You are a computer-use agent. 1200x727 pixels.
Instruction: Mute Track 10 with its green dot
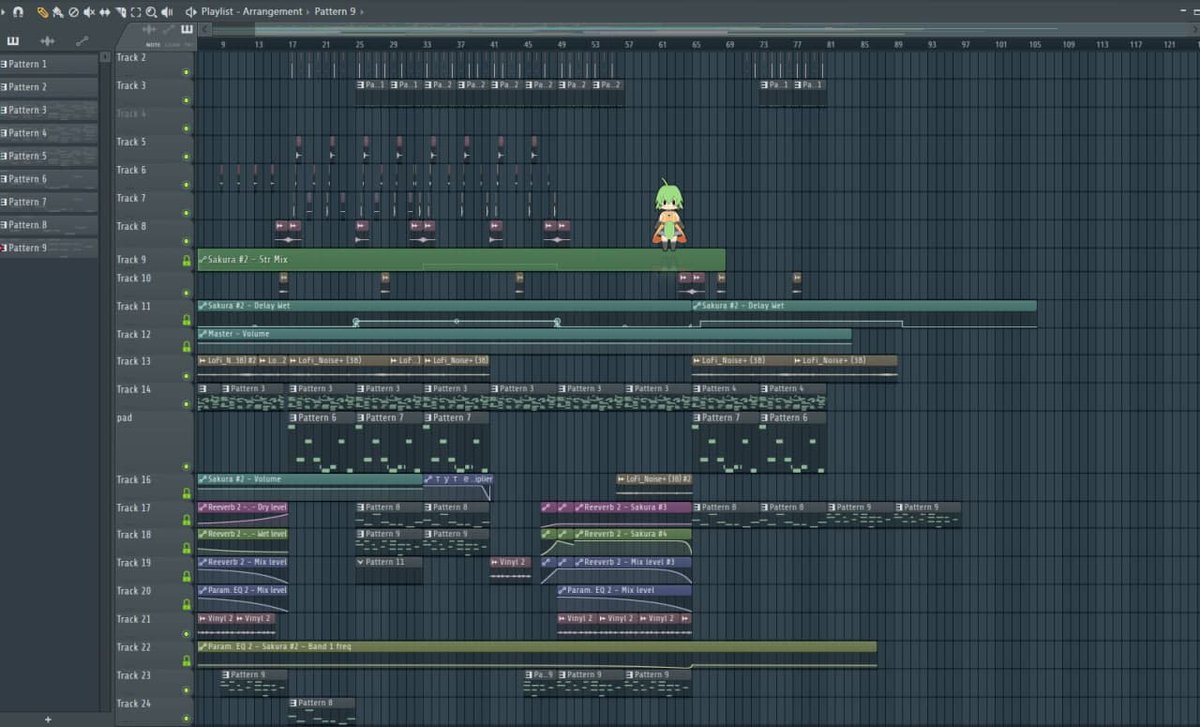(186, 293)
